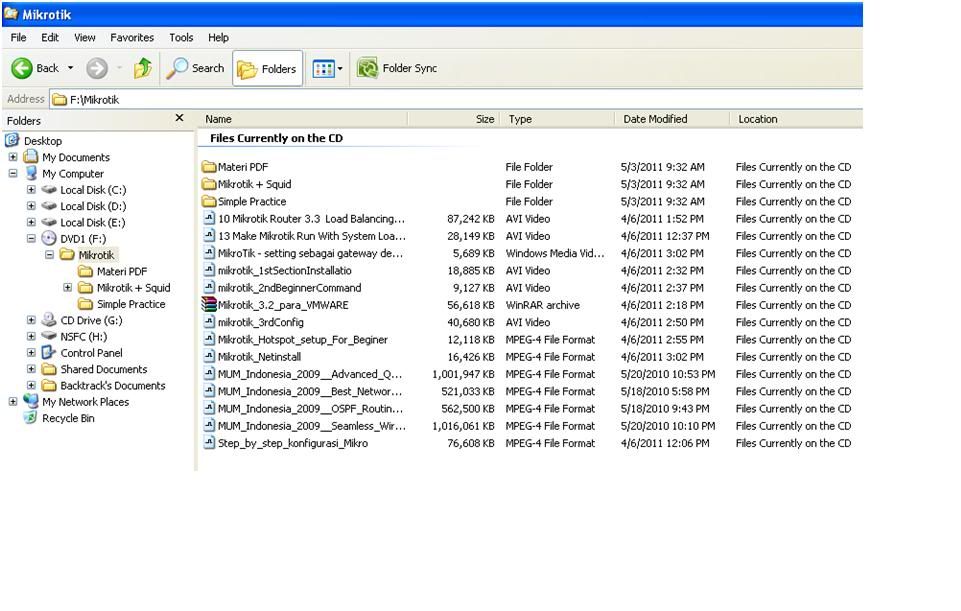Open the Search magnifier tool
The width and height of the screenshot is (961, 611).
[x=196, y=68]
